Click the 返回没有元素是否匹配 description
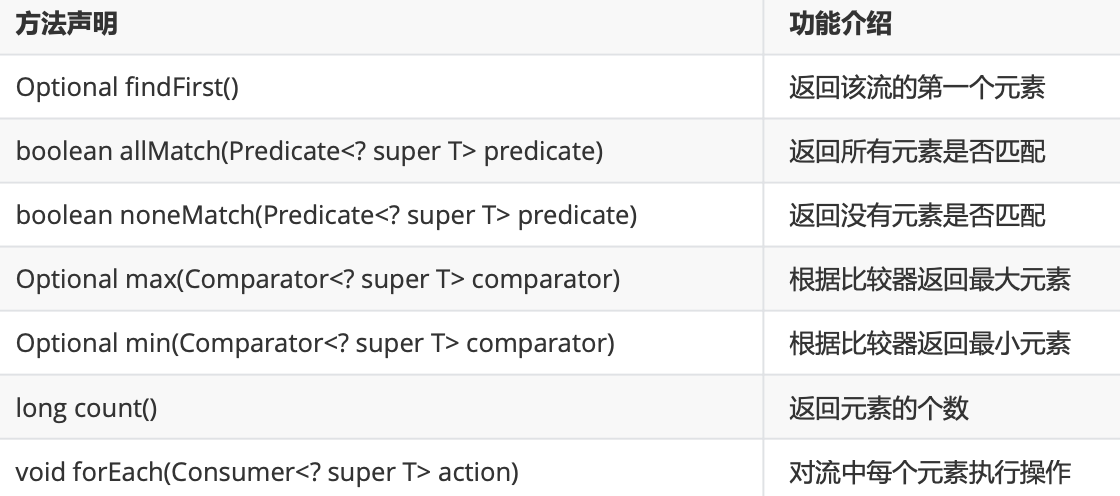 917,215
